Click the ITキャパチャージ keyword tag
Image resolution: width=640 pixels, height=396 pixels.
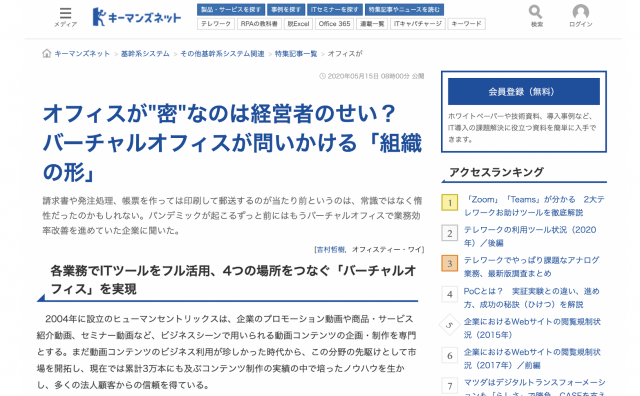pyautogui.click(x=418, y=24)
